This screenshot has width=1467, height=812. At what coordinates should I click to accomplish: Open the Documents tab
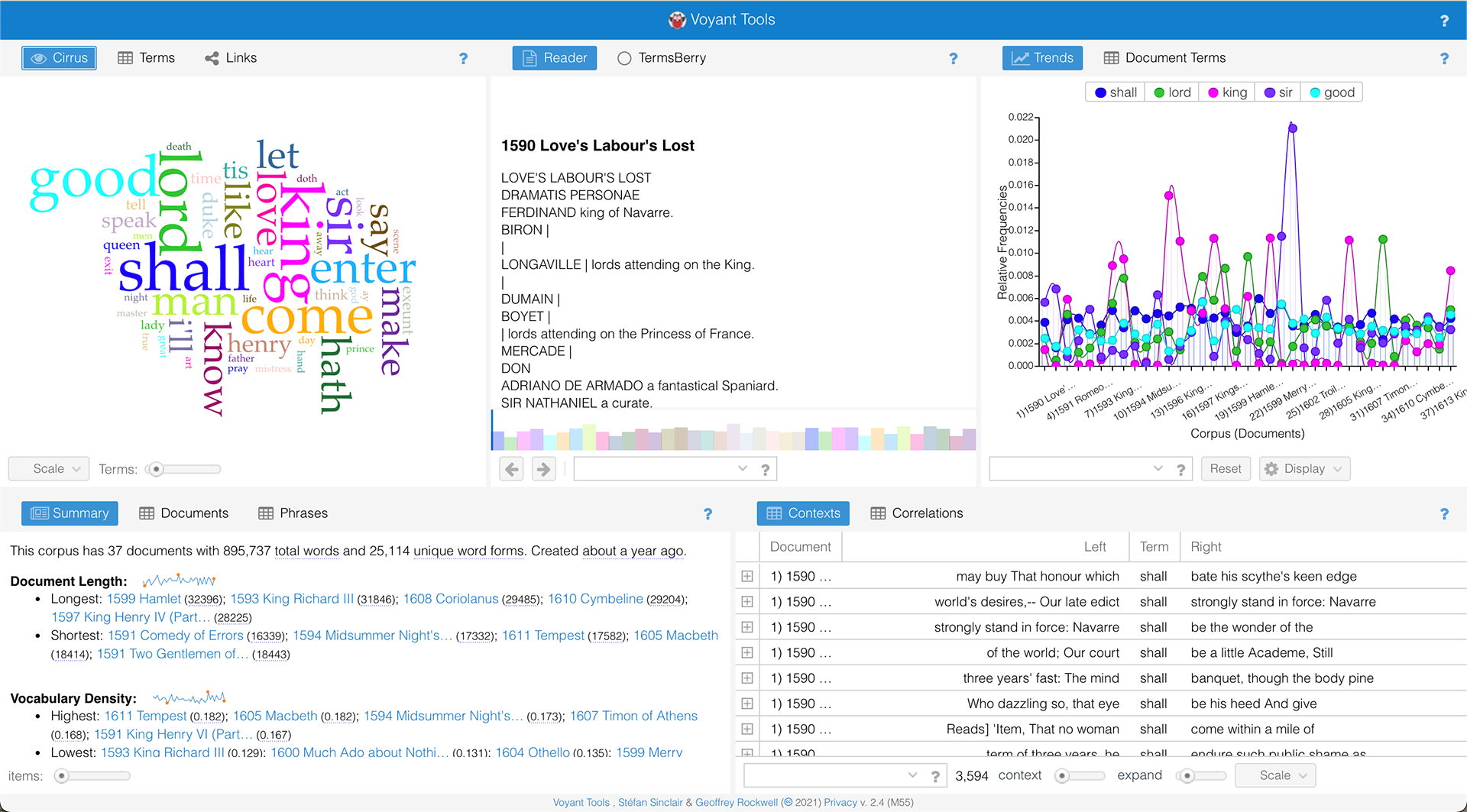pyautogui.click(x=184, y=513)
